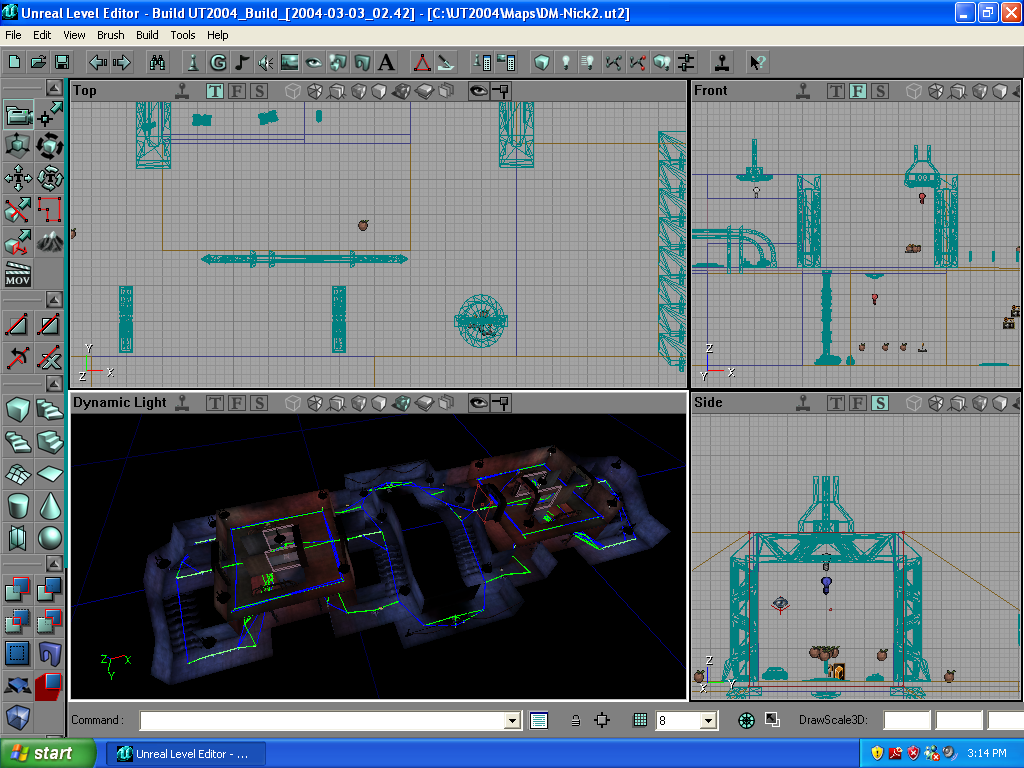This screenshot has height=768, width=1024.
Task: Select the Vertex Editing tool
Action: click(50, 115)
